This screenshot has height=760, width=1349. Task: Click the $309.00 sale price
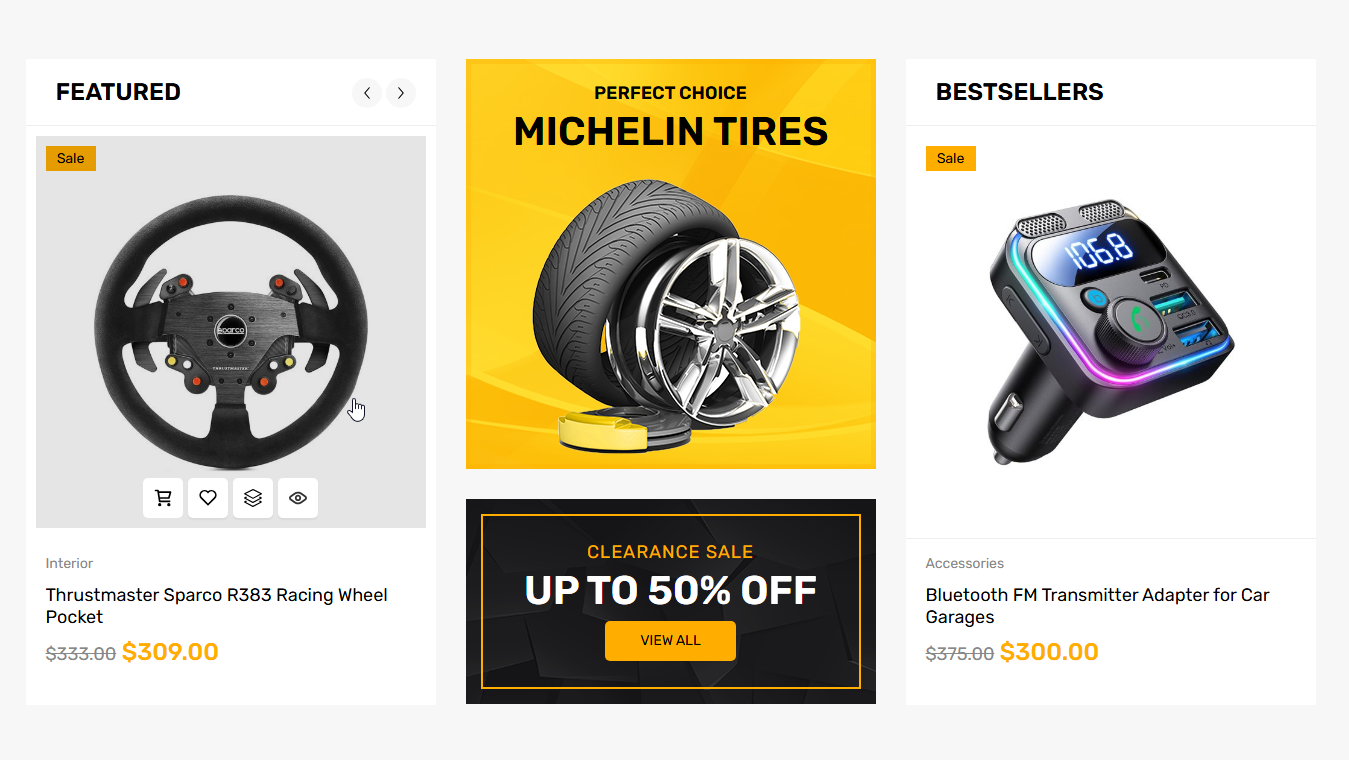[170, 652]
